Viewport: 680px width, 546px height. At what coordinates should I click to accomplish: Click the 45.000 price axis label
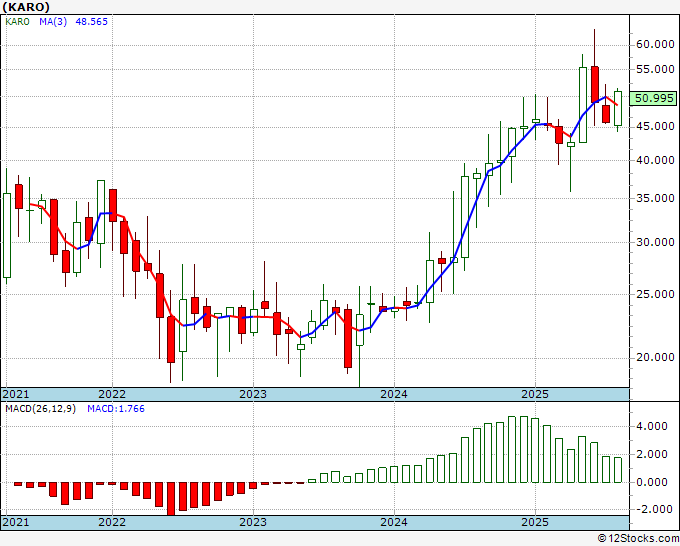tap(655, 126)
